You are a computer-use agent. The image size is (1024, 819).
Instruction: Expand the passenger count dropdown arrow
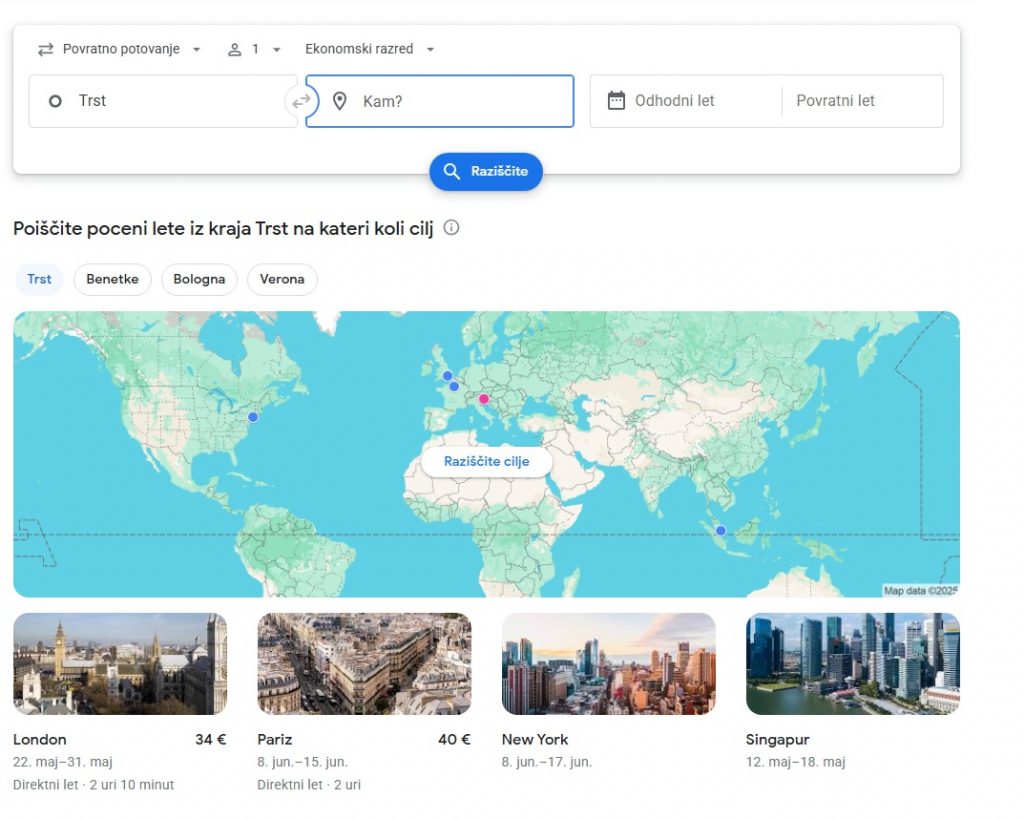pyautogui.click(x=277, y=49)
